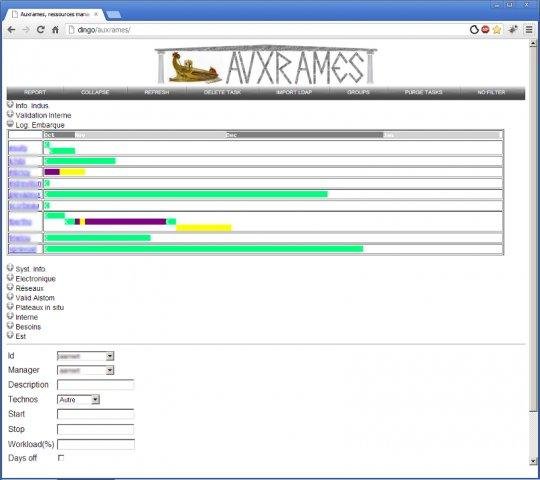Choose DELETE TASK from the menu bar
540x480 pixels.
pyautogui.click(x=222, y=92)
